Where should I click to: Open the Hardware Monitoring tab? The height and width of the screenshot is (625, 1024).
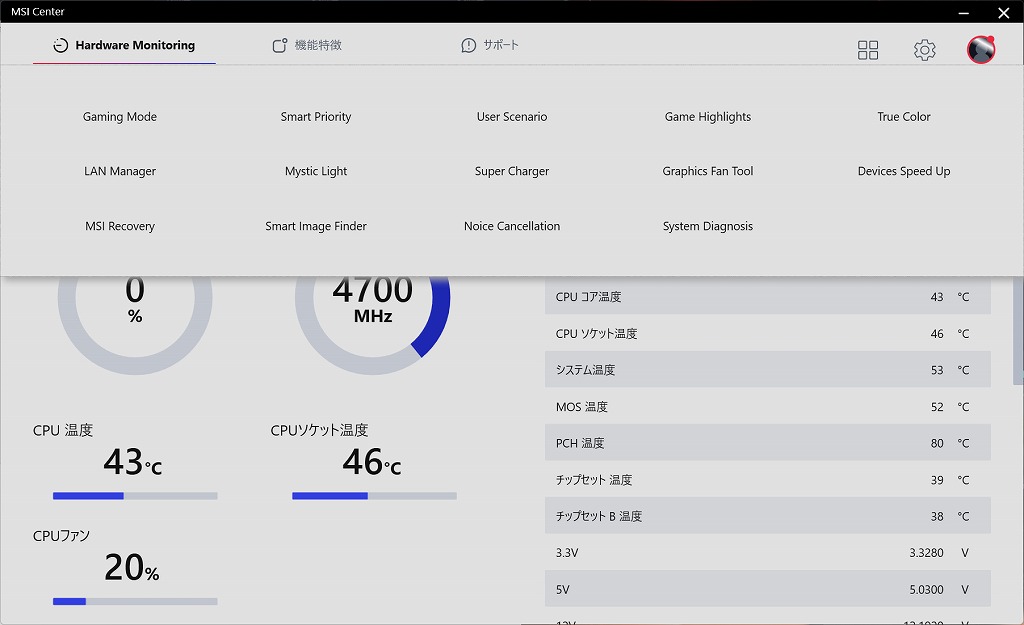tap(124, 45)
